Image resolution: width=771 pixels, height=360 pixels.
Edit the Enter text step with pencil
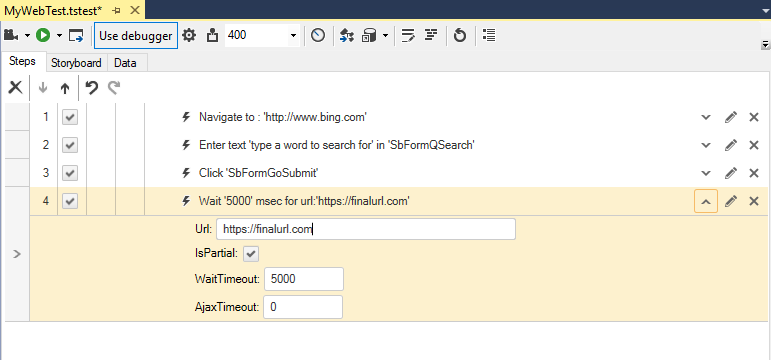coord(731,145)
